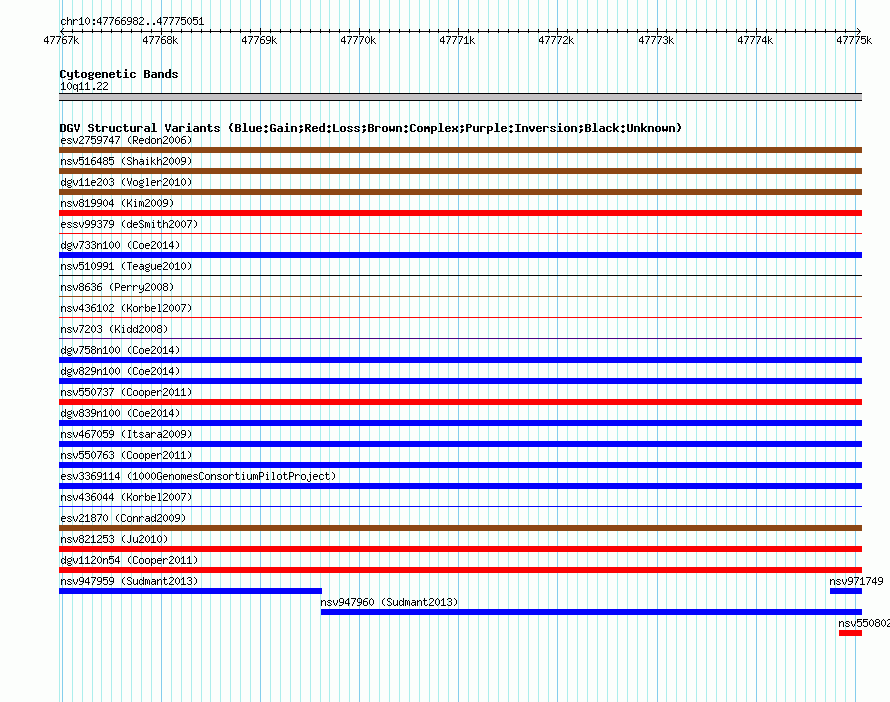Viewport: 890px width, 702px height.
Task: Select the small red bar under nsv550802
Action: tap(850, 633)
